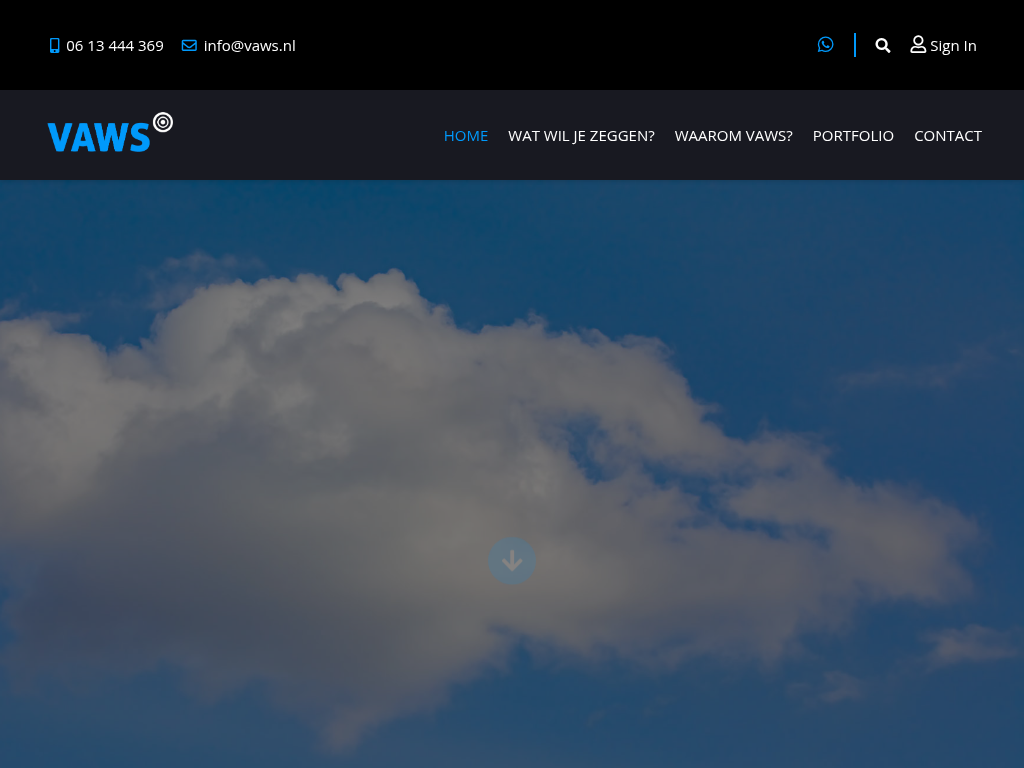1024x768 pixels.
Task: Select WAAROM VAWS? in the navigation
Action: point(733,136)
